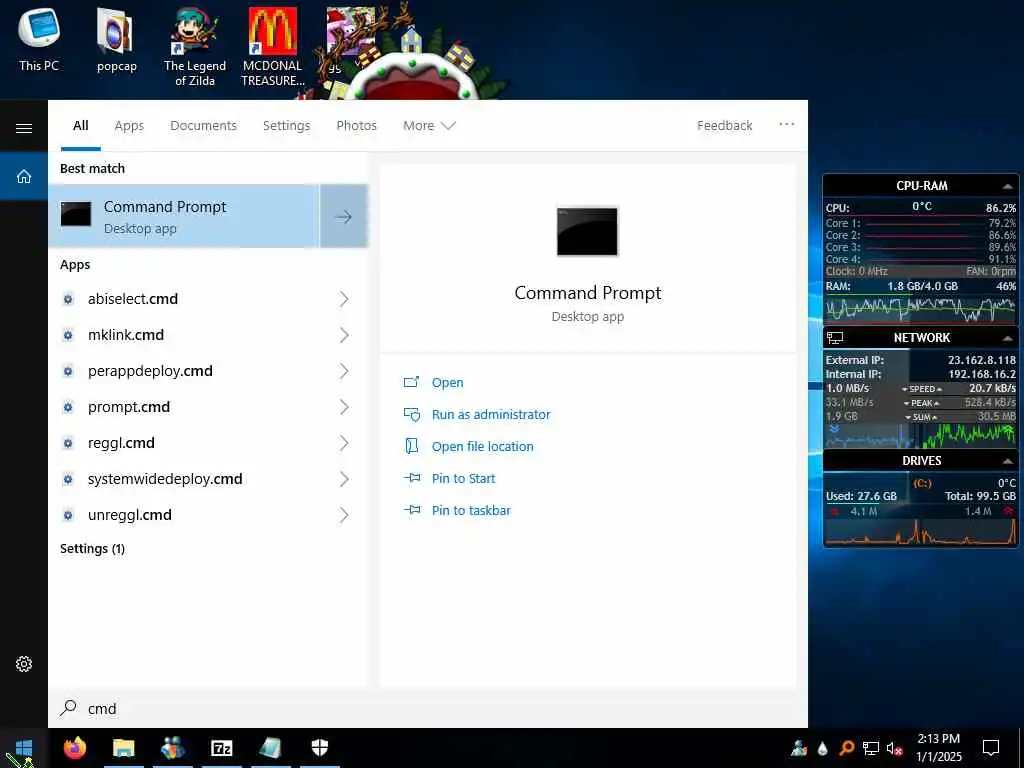Click the mklink.cmd file icon
Image resolution: width=1024 pixels, height=768 pixels.
(68, 335)
